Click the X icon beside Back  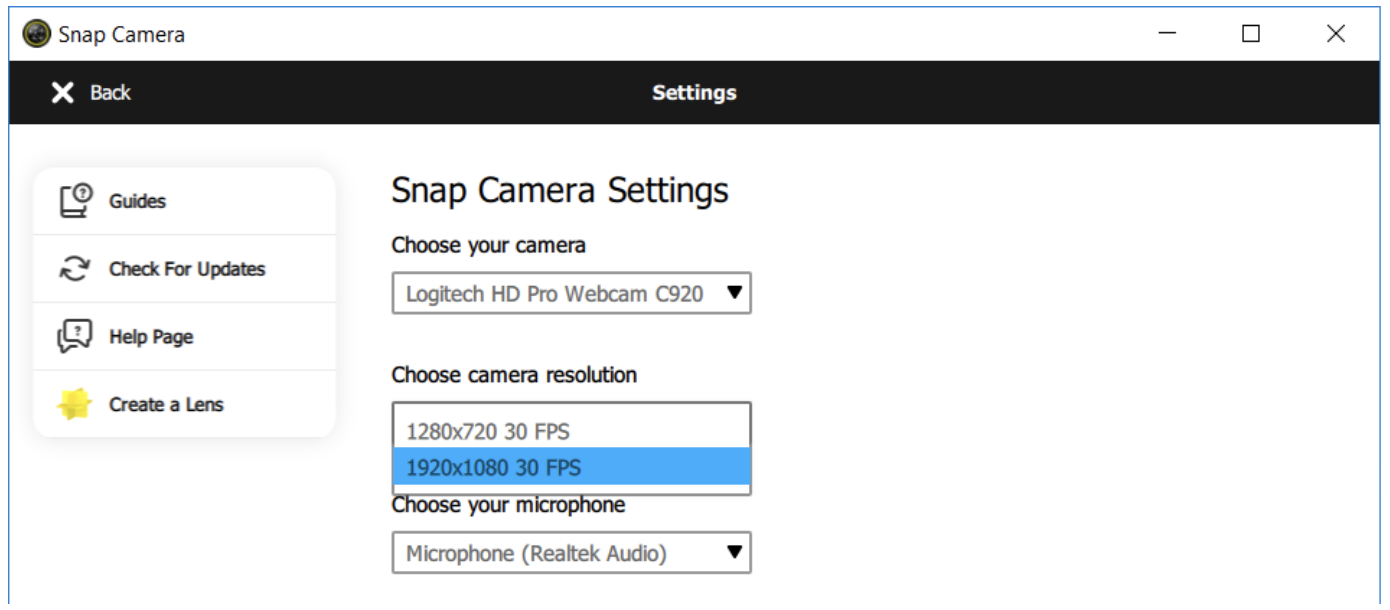click(62, 93)
